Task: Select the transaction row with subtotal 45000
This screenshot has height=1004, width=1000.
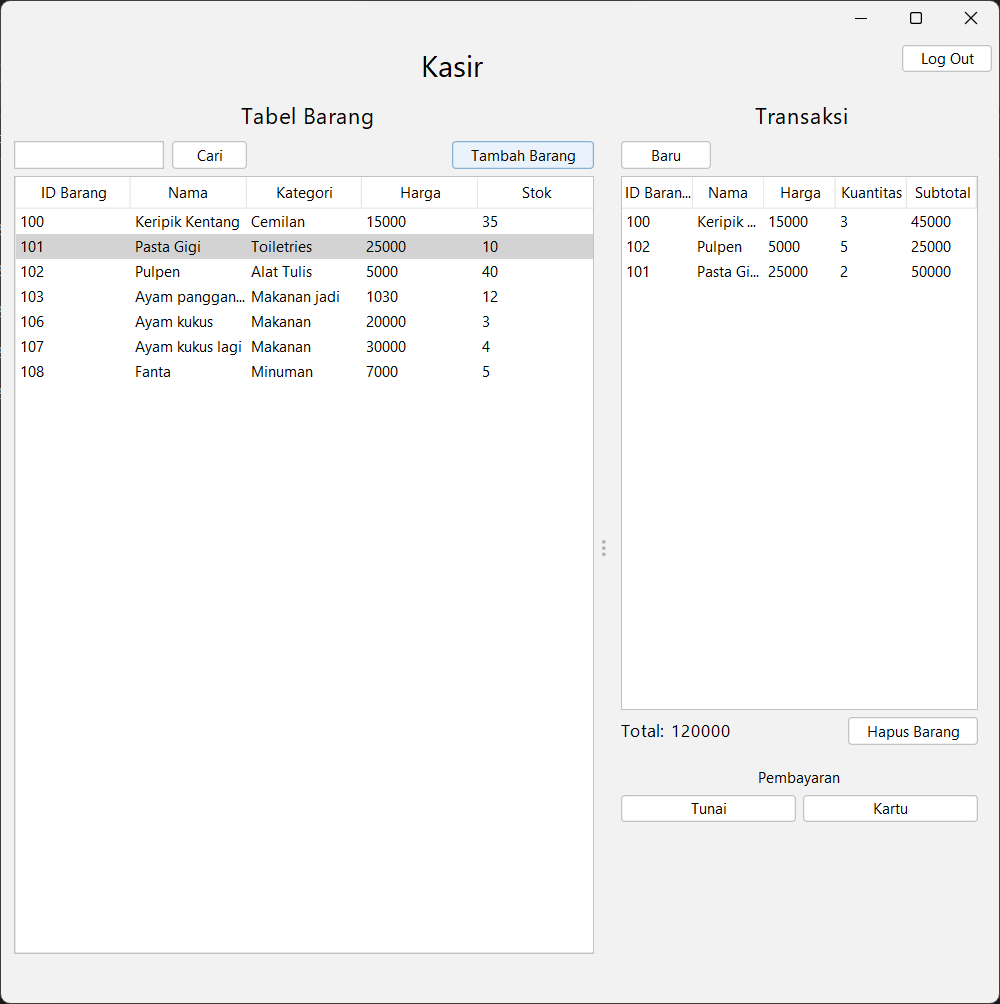Action: point(798,222)
